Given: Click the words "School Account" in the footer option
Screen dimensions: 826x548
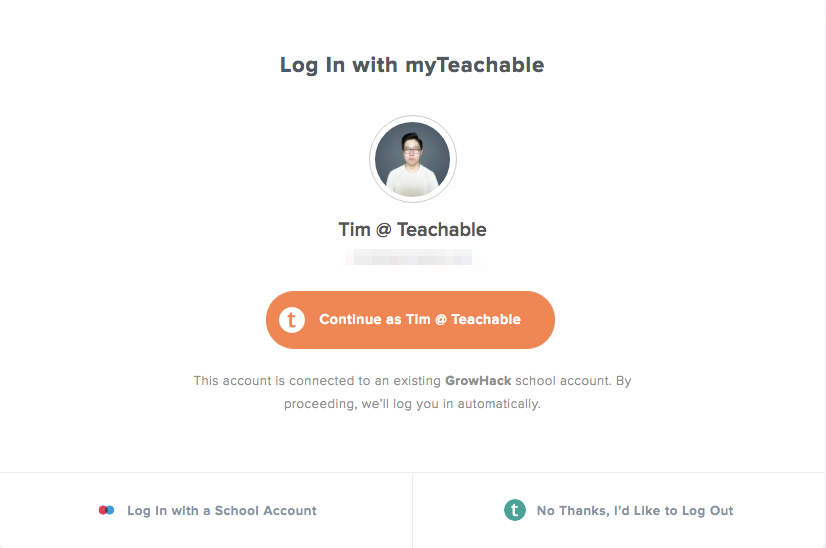Looking at the screenshot, I should point(266,511).
